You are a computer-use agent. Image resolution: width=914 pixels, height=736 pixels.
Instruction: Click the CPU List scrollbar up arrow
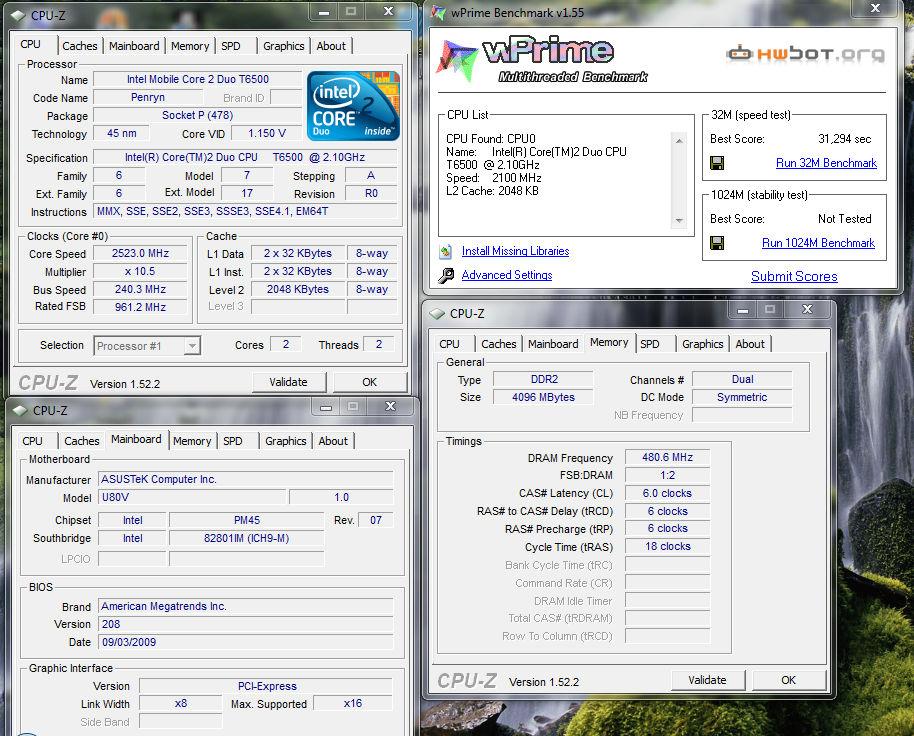pos(679,140)
